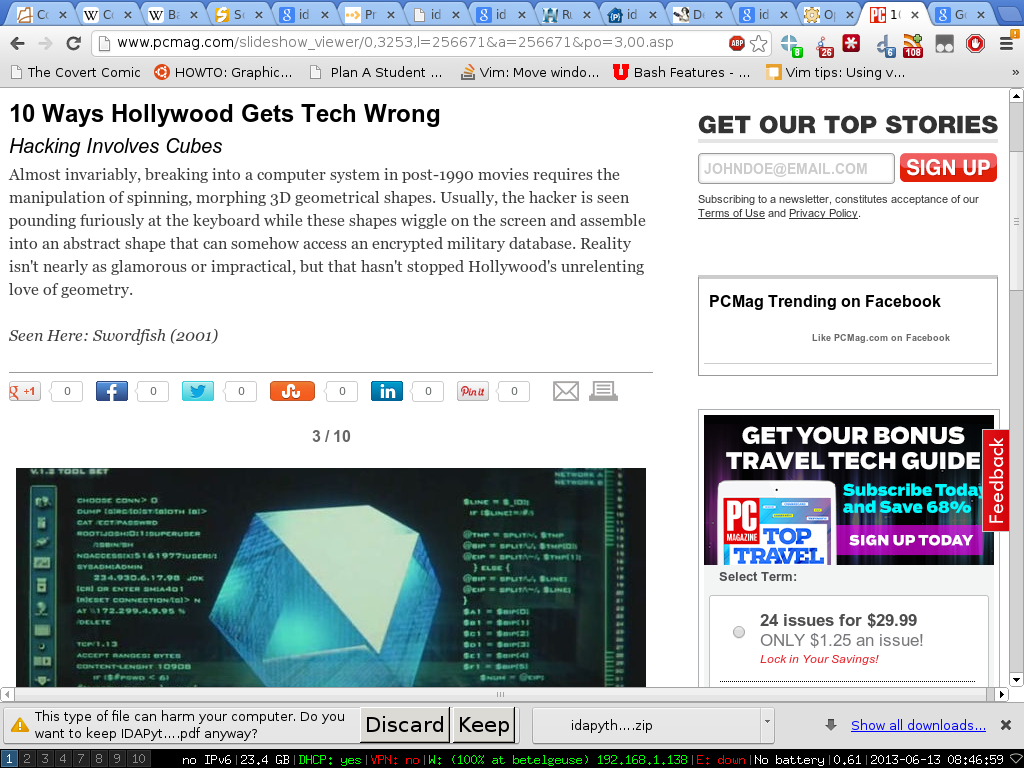Bookmark this page with the star icon
The image size is (1024, 768).
(x=758, y=43)
